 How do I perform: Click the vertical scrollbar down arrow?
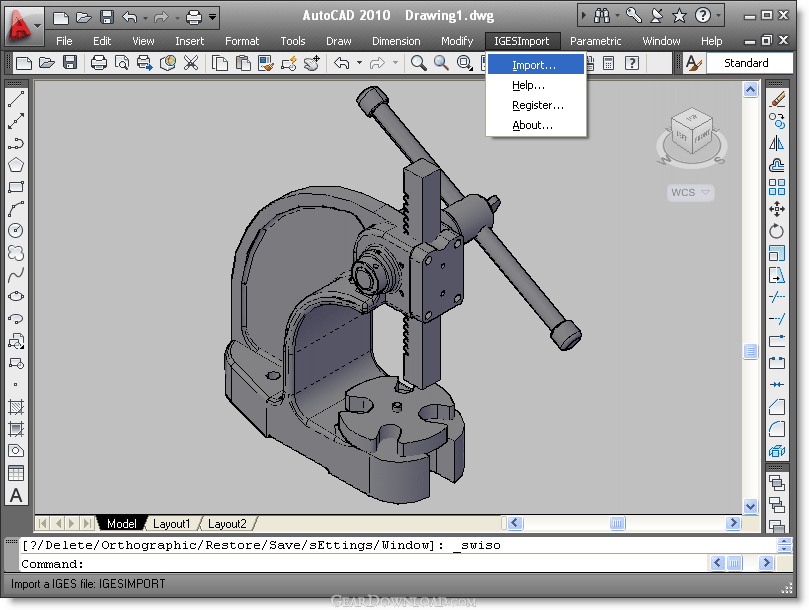(751, 506)
